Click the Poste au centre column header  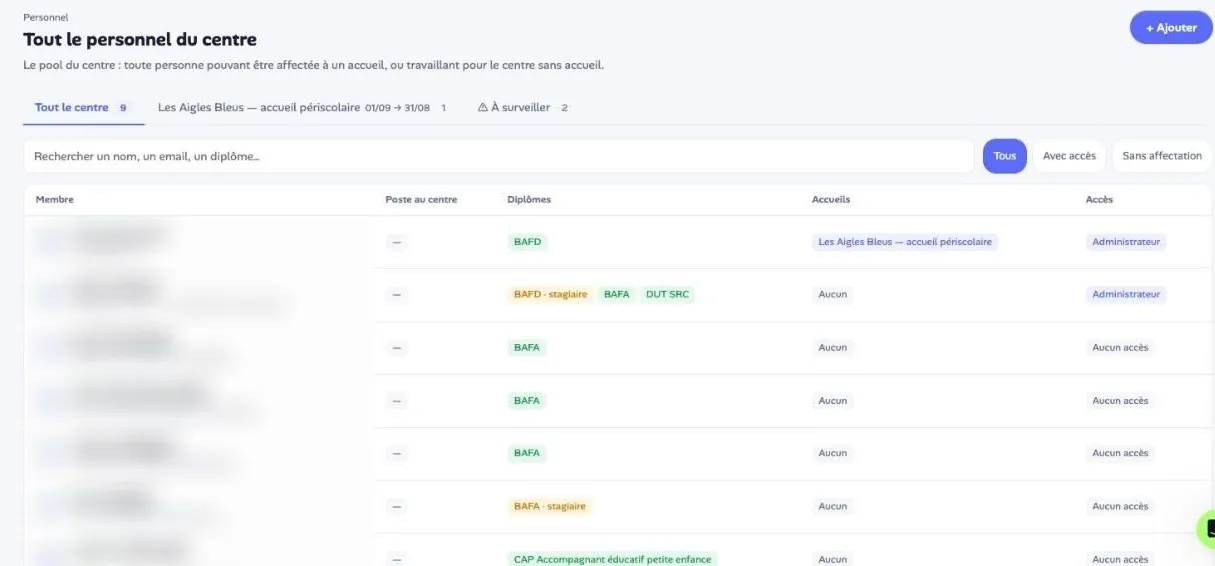[x=421, y=200]
